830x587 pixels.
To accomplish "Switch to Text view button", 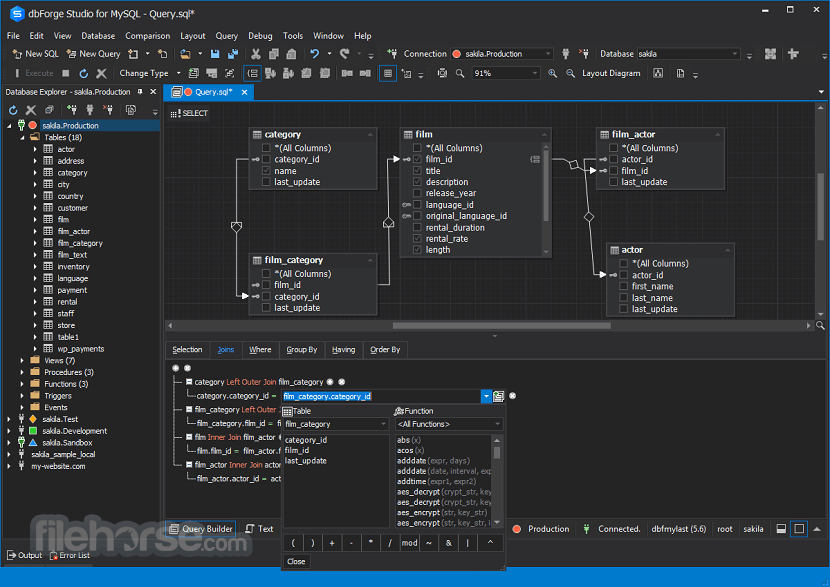I will point(260,529).
